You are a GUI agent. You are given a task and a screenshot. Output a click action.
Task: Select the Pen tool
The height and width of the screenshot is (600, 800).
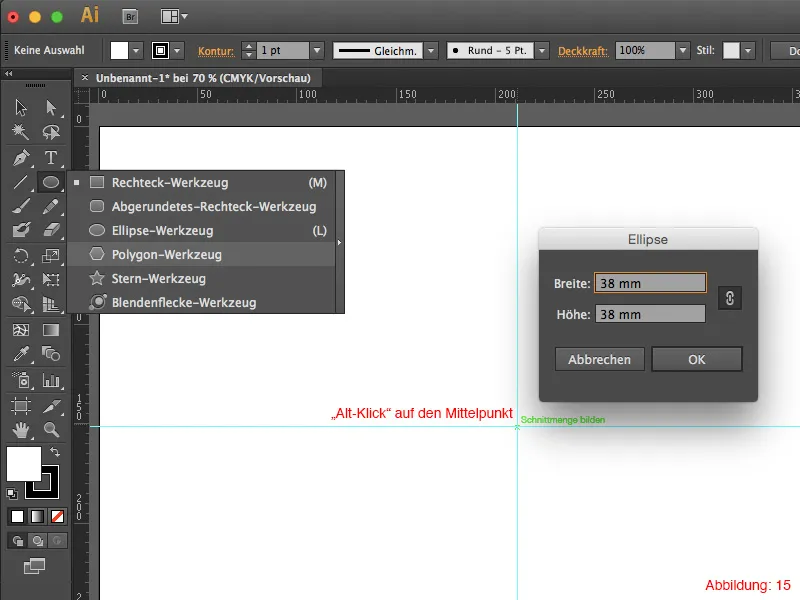click(x=21, y=158)
